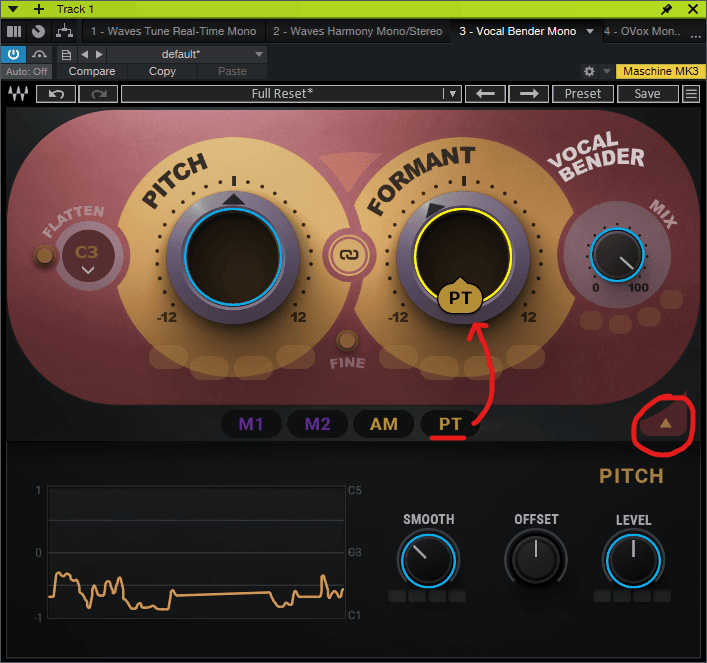Load next preset with right arrow

click(x=528, y=94)
